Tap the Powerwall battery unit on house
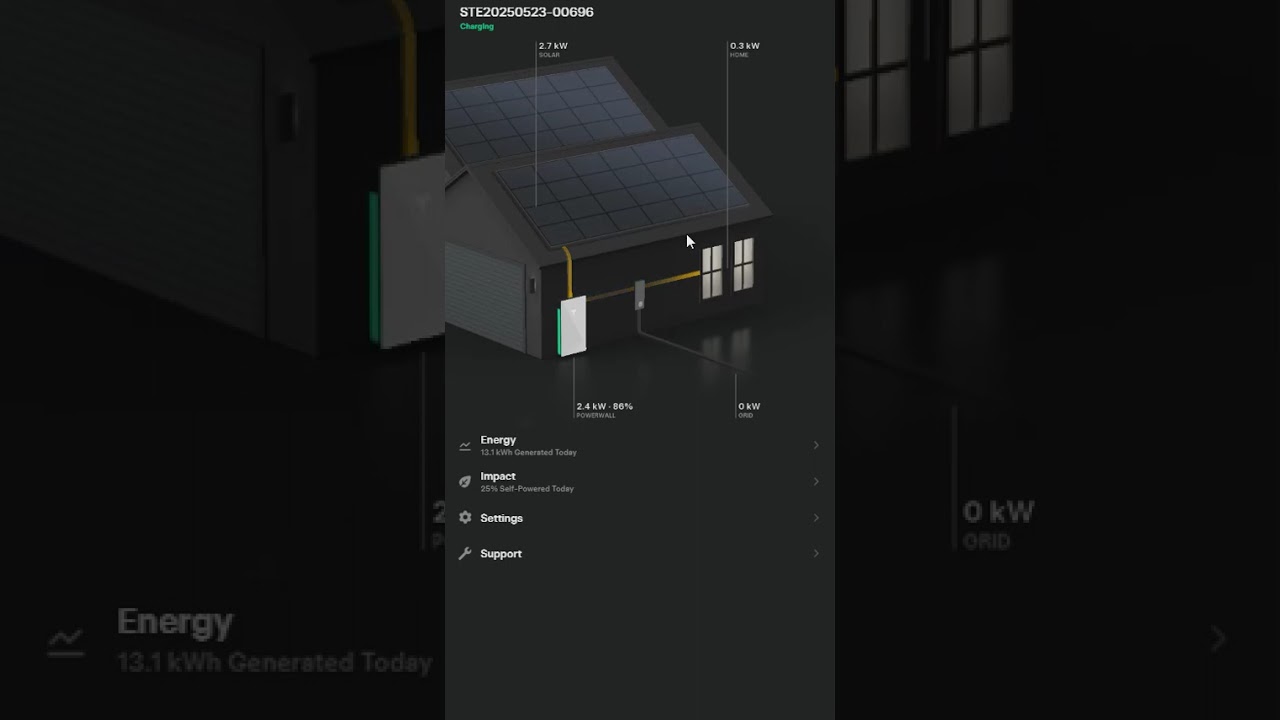Screen dimensions: 1280x720 pyautogui.click(x=572, y=326)
